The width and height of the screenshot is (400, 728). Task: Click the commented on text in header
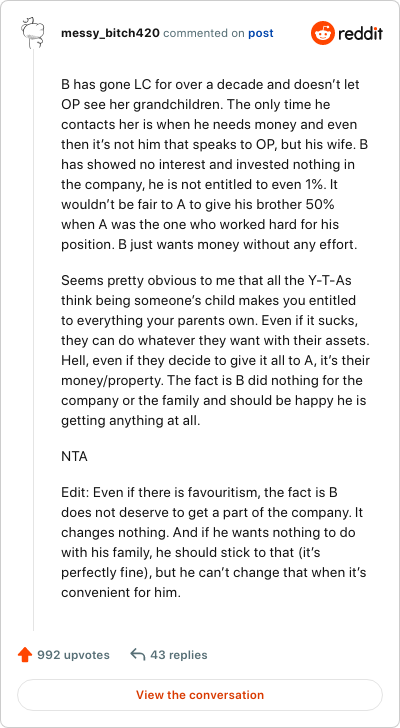point(204,33)
